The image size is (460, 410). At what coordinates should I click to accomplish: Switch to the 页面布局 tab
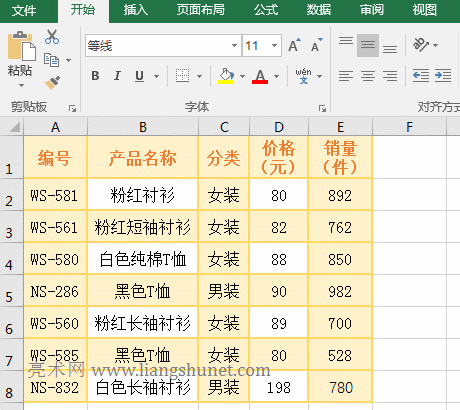click(x=201, y=10)
